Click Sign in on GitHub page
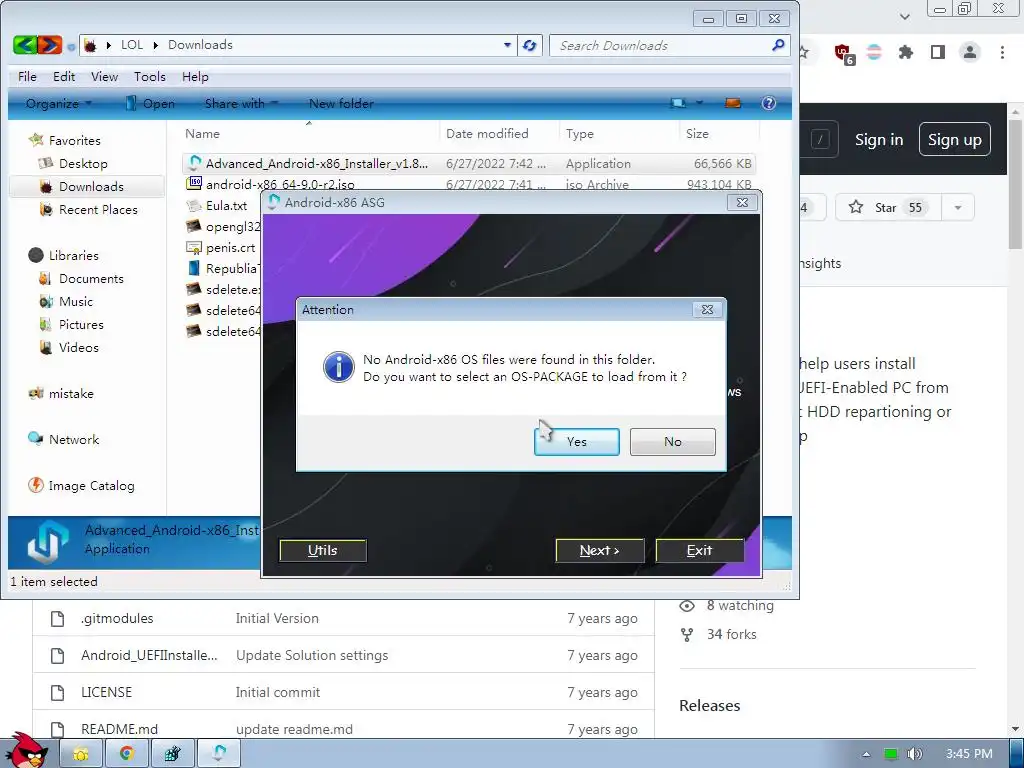 [879, 140]
